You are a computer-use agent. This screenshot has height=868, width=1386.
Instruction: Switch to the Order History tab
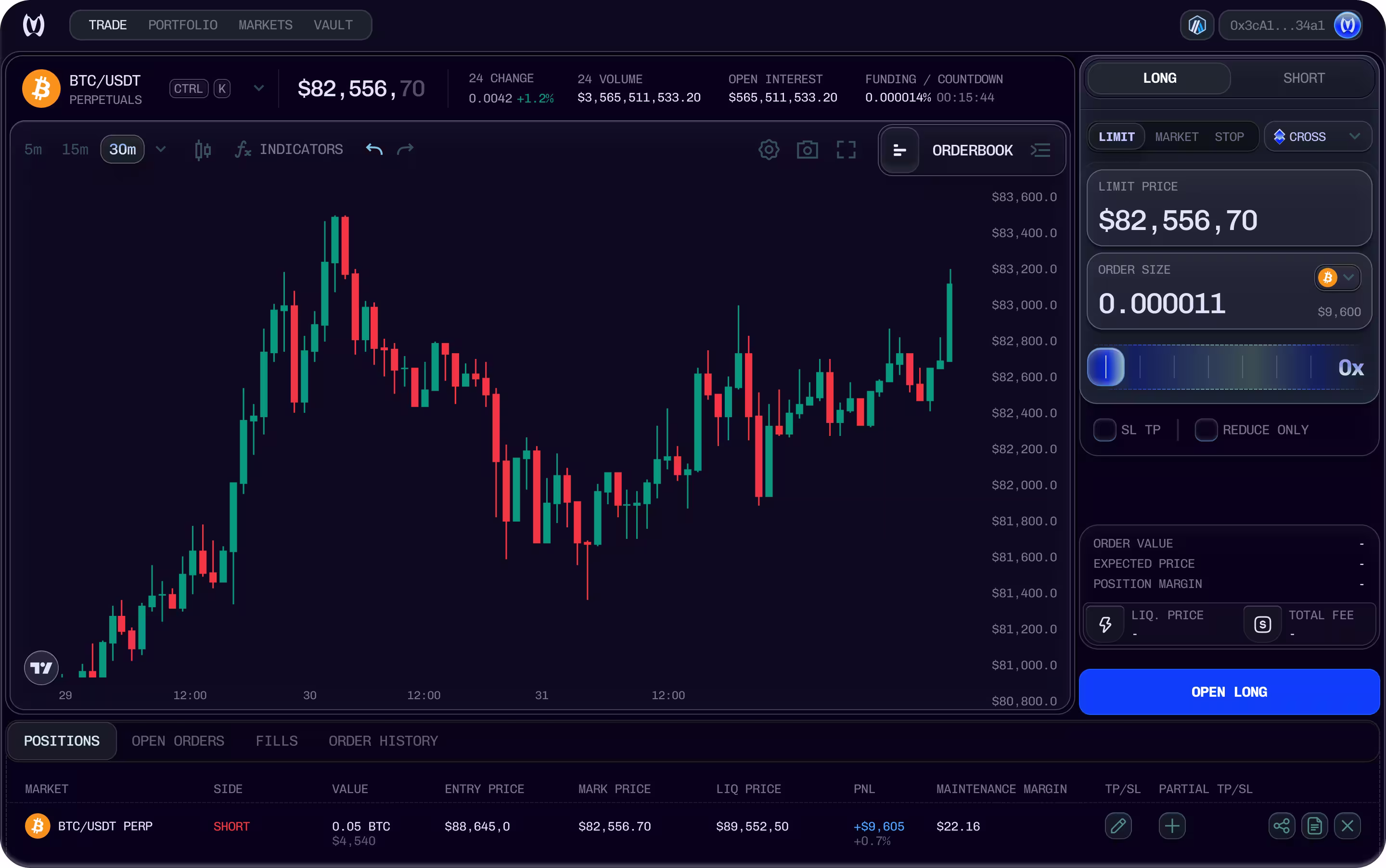point(383,740)
